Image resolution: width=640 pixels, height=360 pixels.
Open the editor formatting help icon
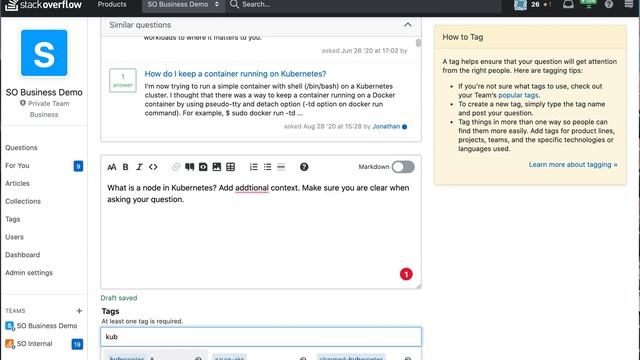(x=304, y=167)
